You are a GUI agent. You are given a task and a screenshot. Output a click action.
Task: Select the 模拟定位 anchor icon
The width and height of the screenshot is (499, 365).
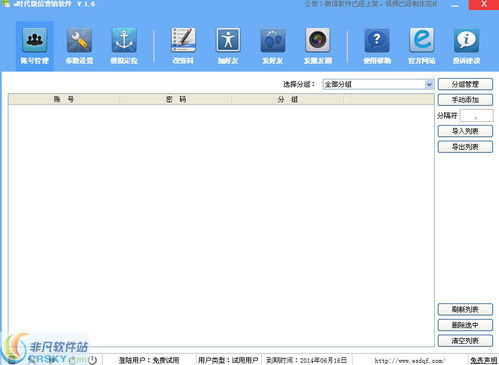pyautogui.click(x=124, y=46)
